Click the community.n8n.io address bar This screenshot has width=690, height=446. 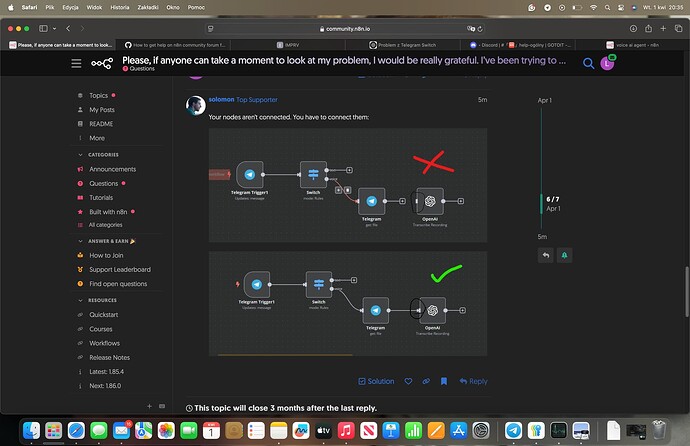tap(345, 29)
